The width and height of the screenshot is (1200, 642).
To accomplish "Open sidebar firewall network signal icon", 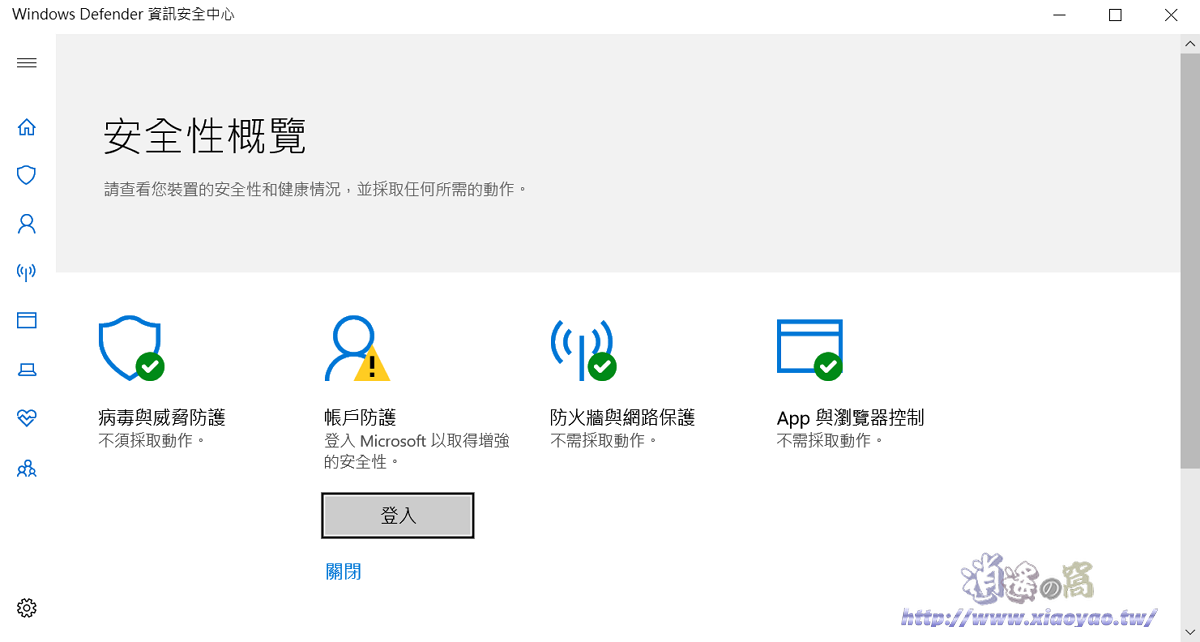I will tap(27, 272).
